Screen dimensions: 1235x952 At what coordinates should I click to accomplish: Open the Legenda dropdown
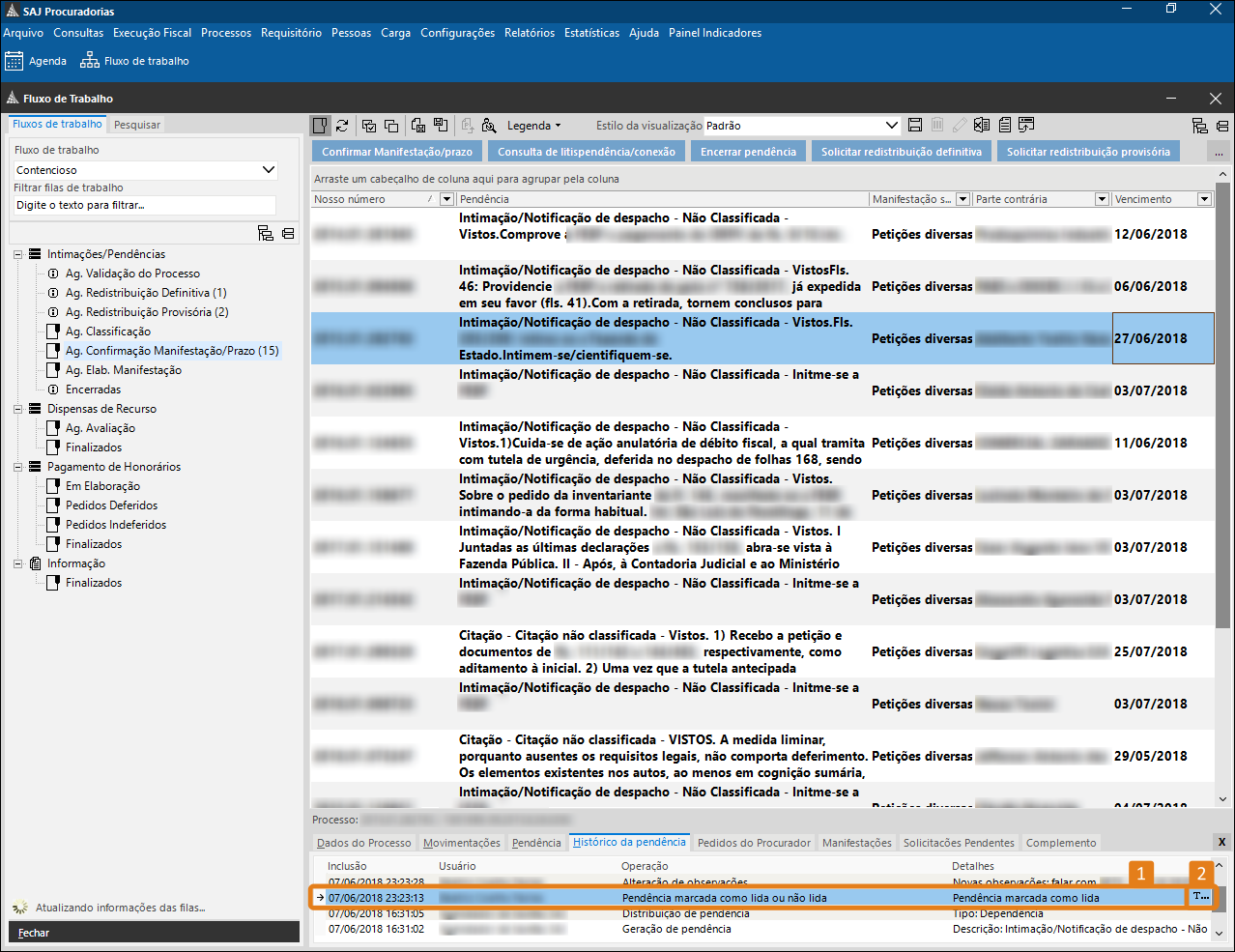pos(533,126)
